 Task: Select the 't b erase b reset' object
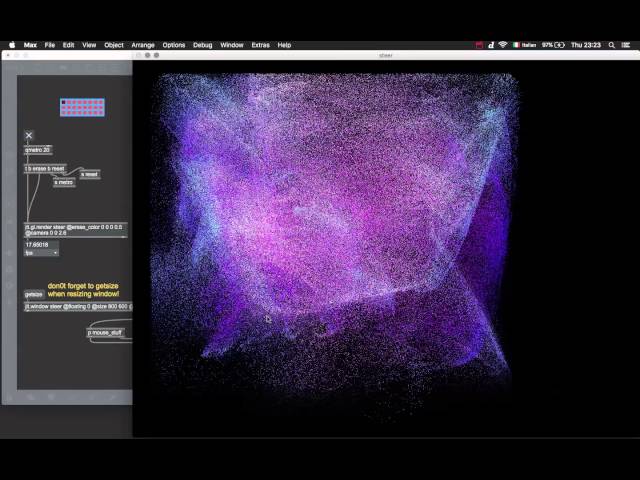click(x=45, y=169)
